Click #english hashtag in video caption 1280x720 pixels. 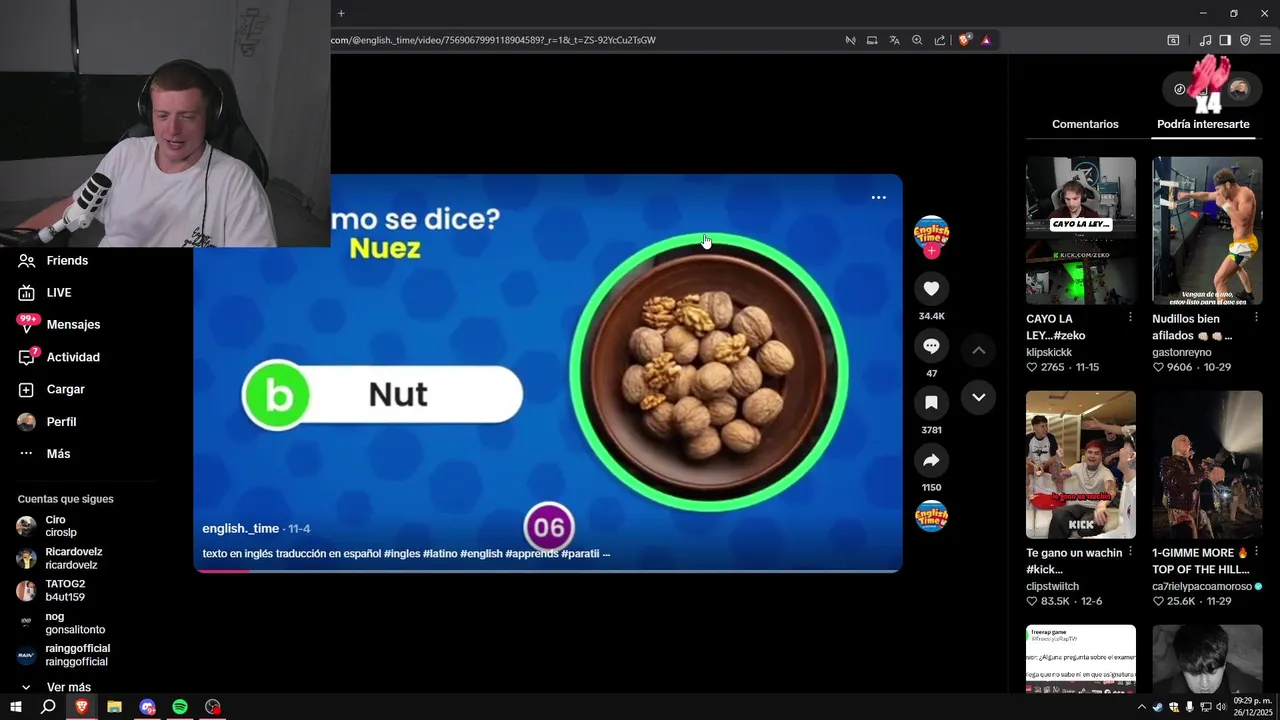pos(481,553)
